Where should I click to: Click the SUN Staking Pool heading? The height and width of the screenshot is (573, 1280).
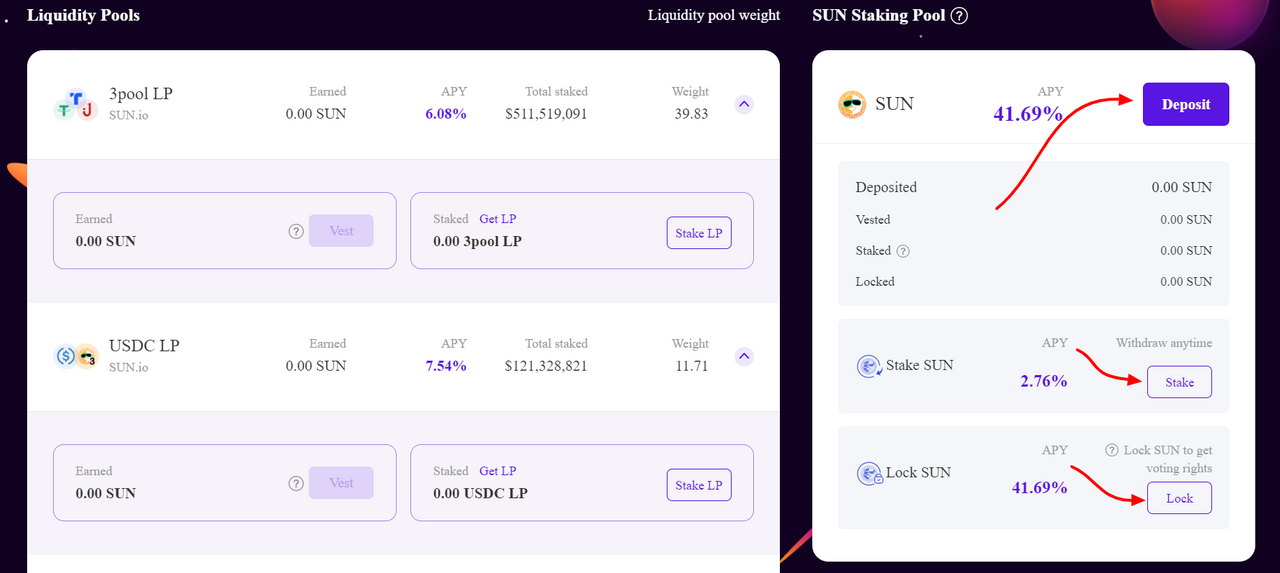(x=879, y=15)
